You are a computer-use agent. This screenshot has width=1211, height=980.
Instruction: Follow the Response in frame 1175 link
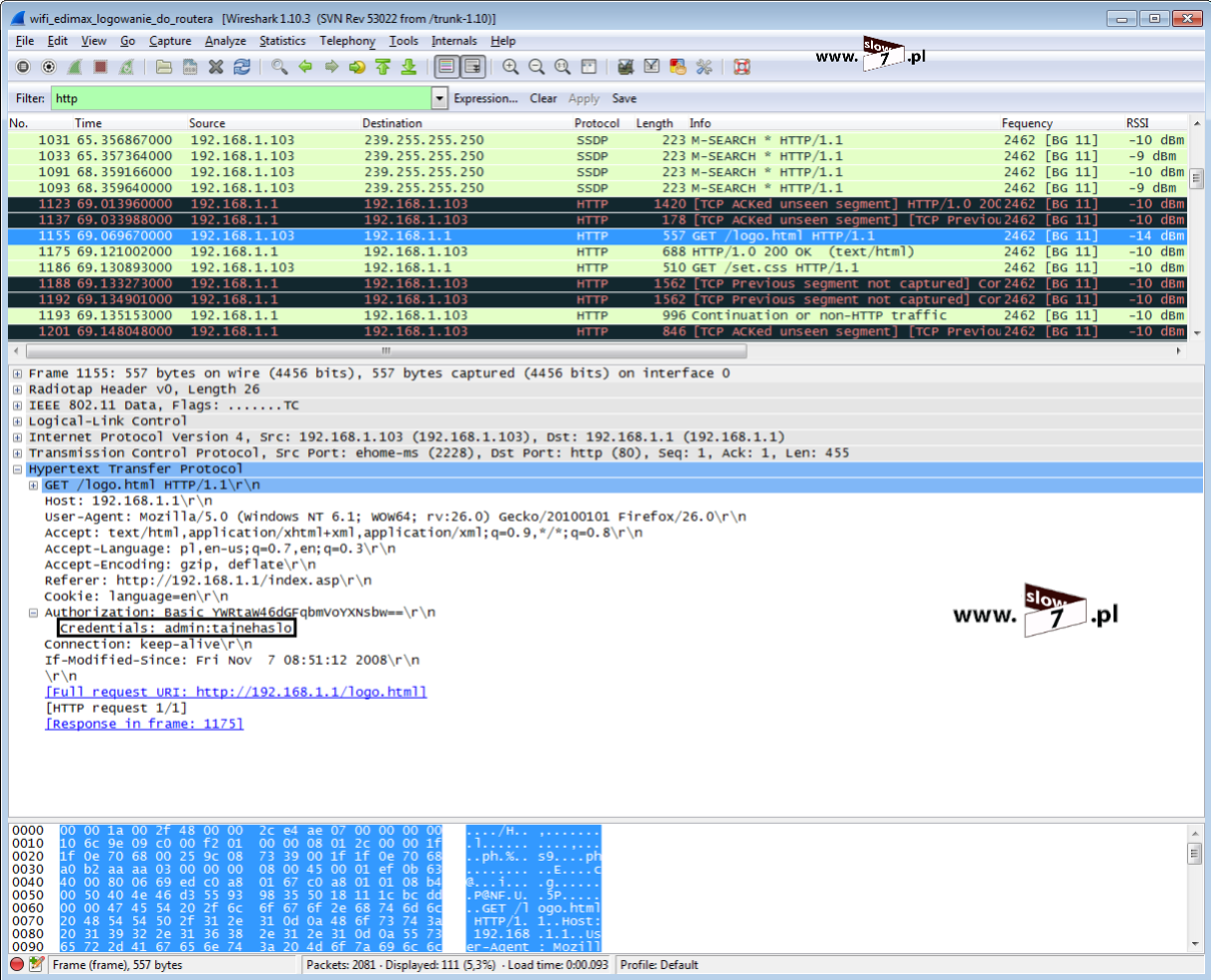pos(144,724)
